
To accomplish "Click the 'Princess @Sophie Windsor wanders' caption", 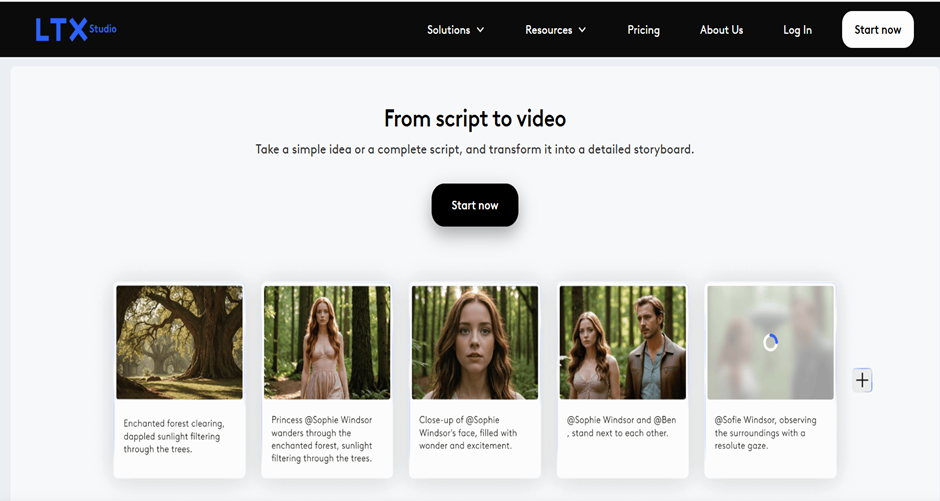I will pos(322,439).
